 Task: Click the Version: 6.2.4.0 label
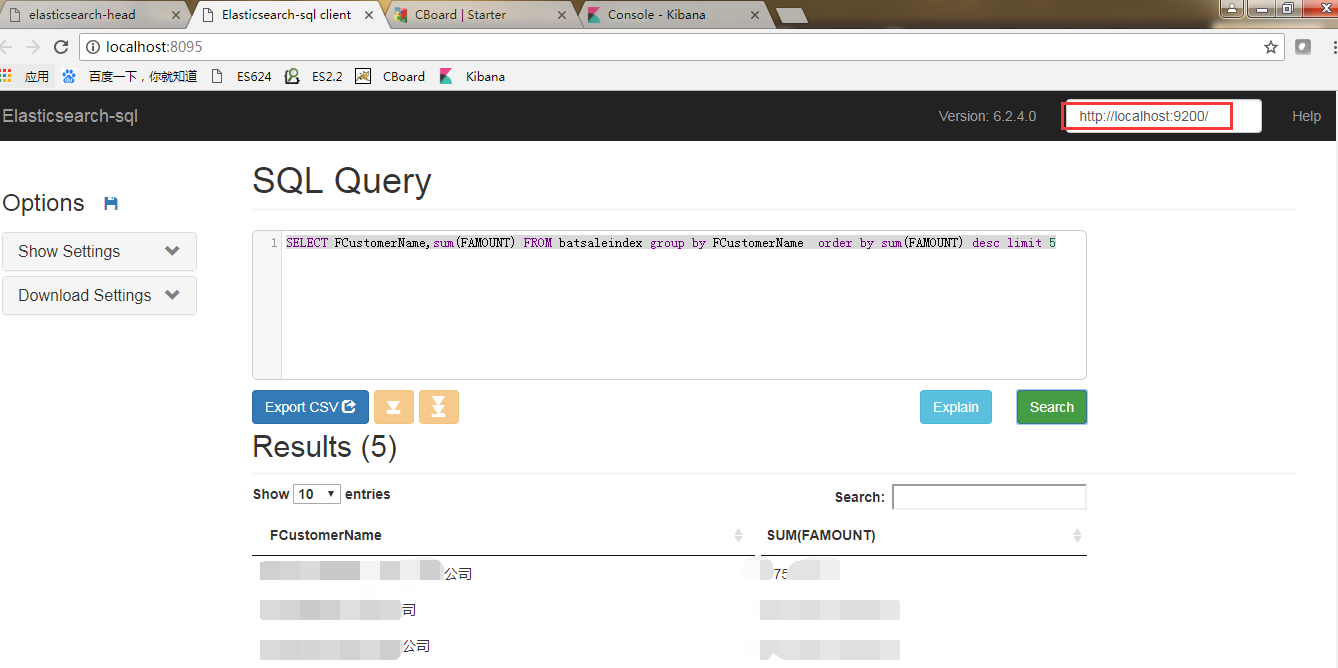point(987,116)
